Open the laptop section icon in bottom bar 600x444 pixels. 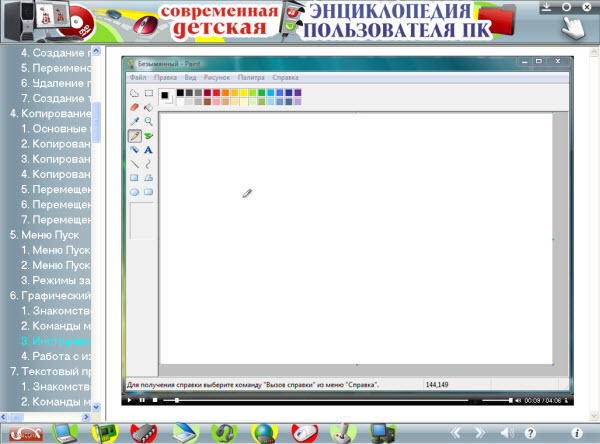(x=65, y=433)
